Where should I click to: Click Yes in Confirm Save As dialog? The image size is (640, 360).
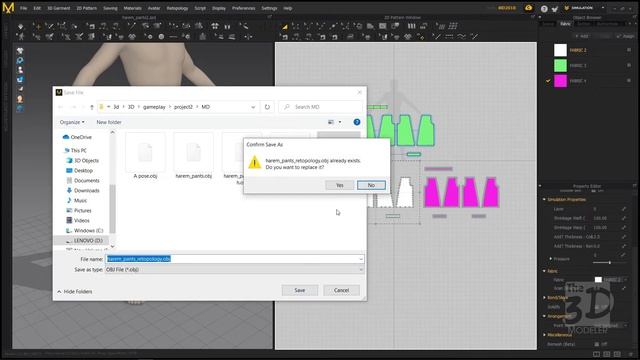pos(339,185)
